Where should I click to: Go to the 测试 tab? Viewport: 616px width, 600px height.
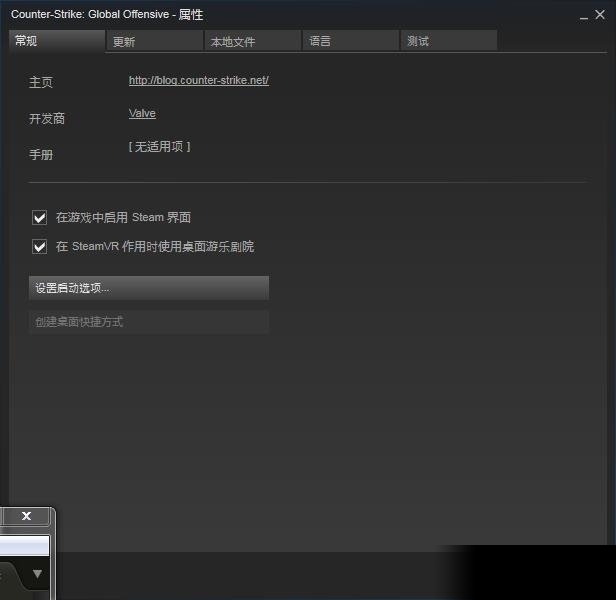click(x=449, y=40)
